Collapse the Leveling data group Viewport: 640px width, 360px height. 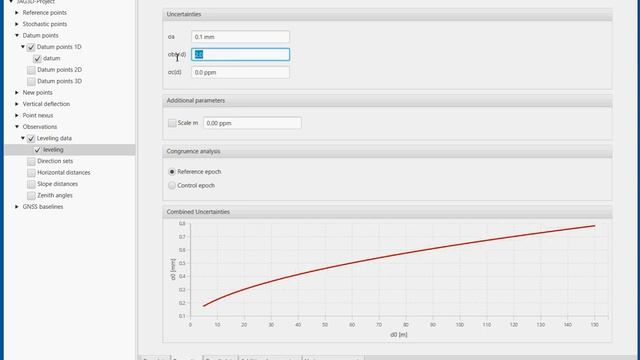coord(23,138)
